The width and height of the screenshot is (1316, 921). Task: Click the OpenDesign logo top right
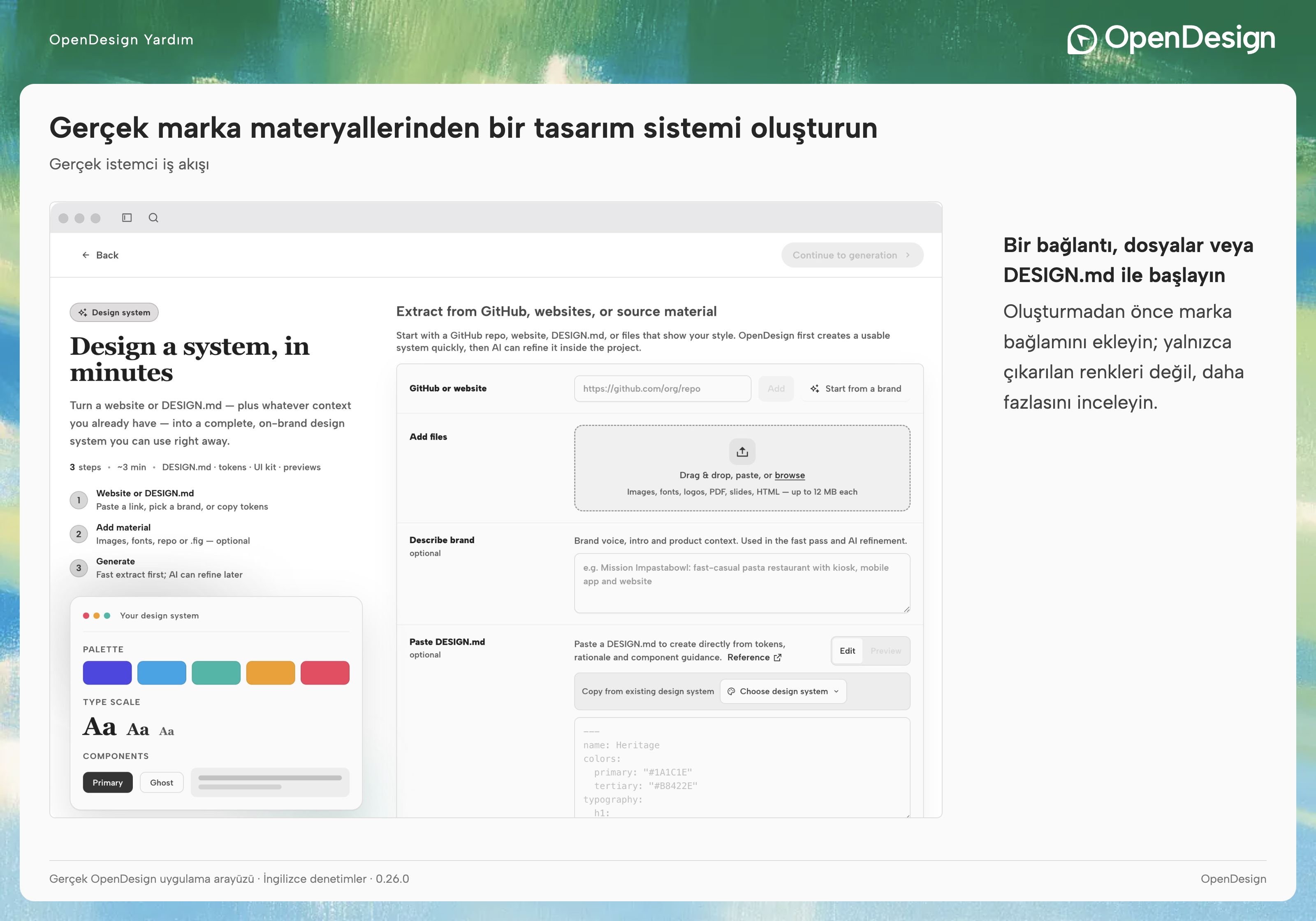pos(1170,39)
